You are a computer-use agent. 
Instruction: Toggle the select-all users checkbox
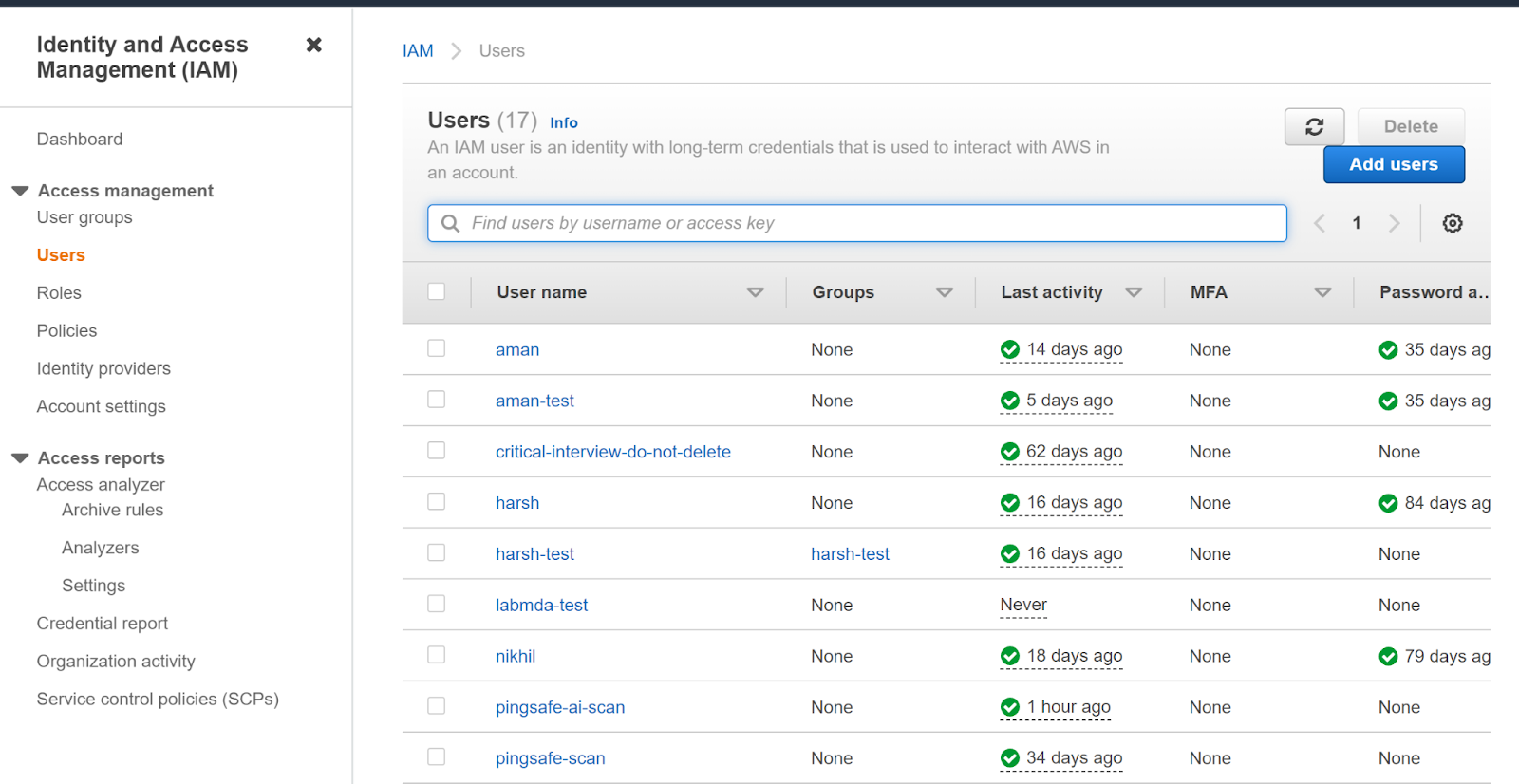tap(437, 291)
